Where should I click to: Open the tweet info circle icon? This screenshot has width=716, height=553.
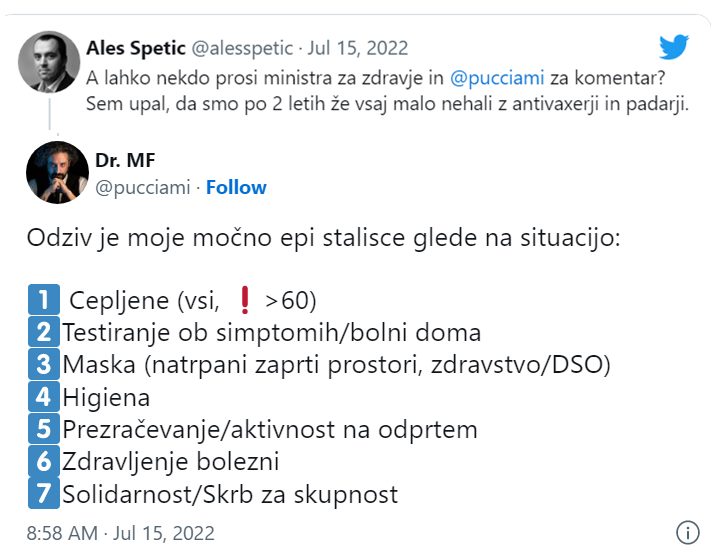coord(687,532)
